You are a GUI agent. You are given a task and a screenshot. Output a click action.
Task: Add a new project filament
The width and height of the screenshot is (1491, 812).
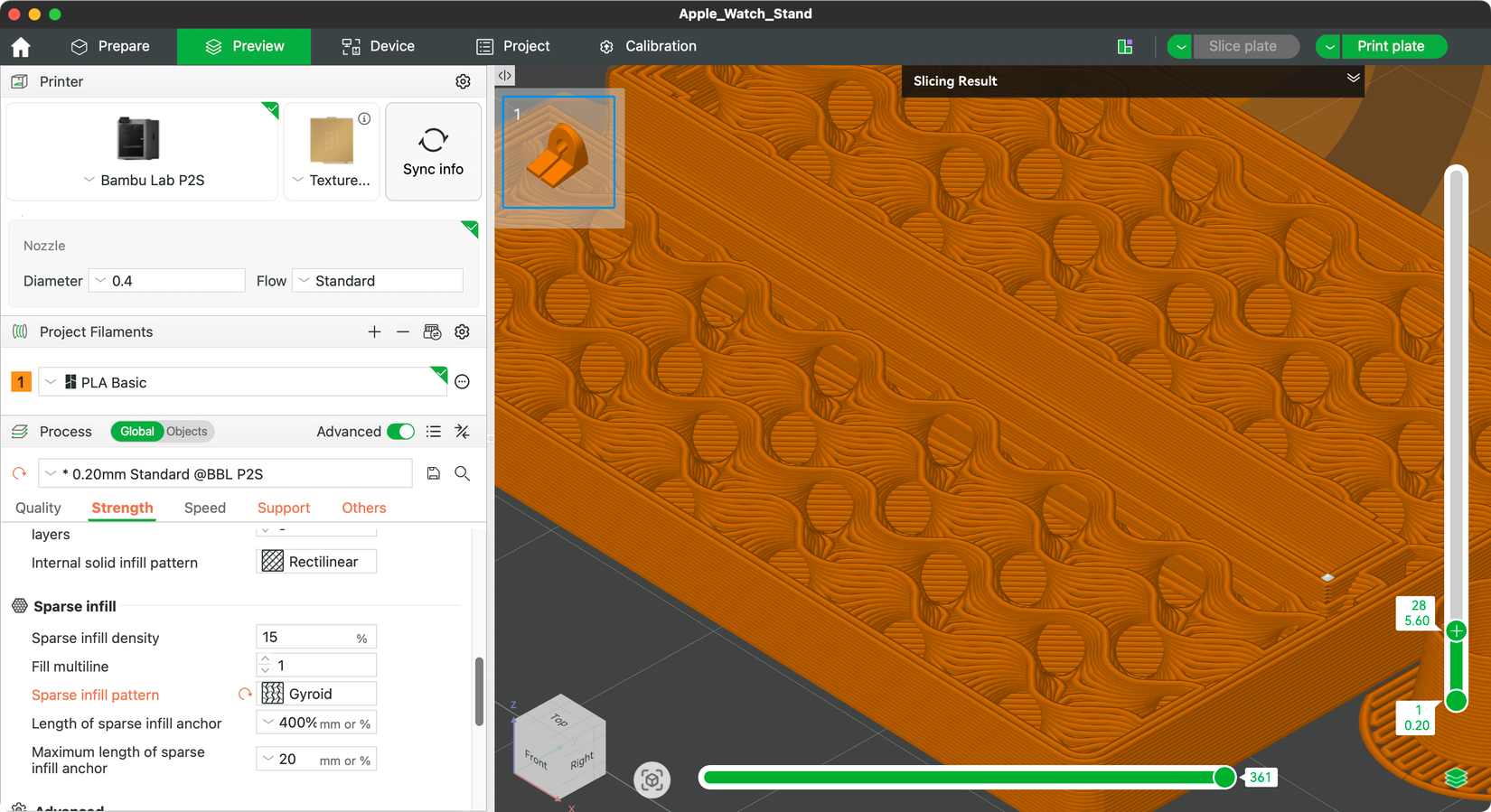coord(374,332)
